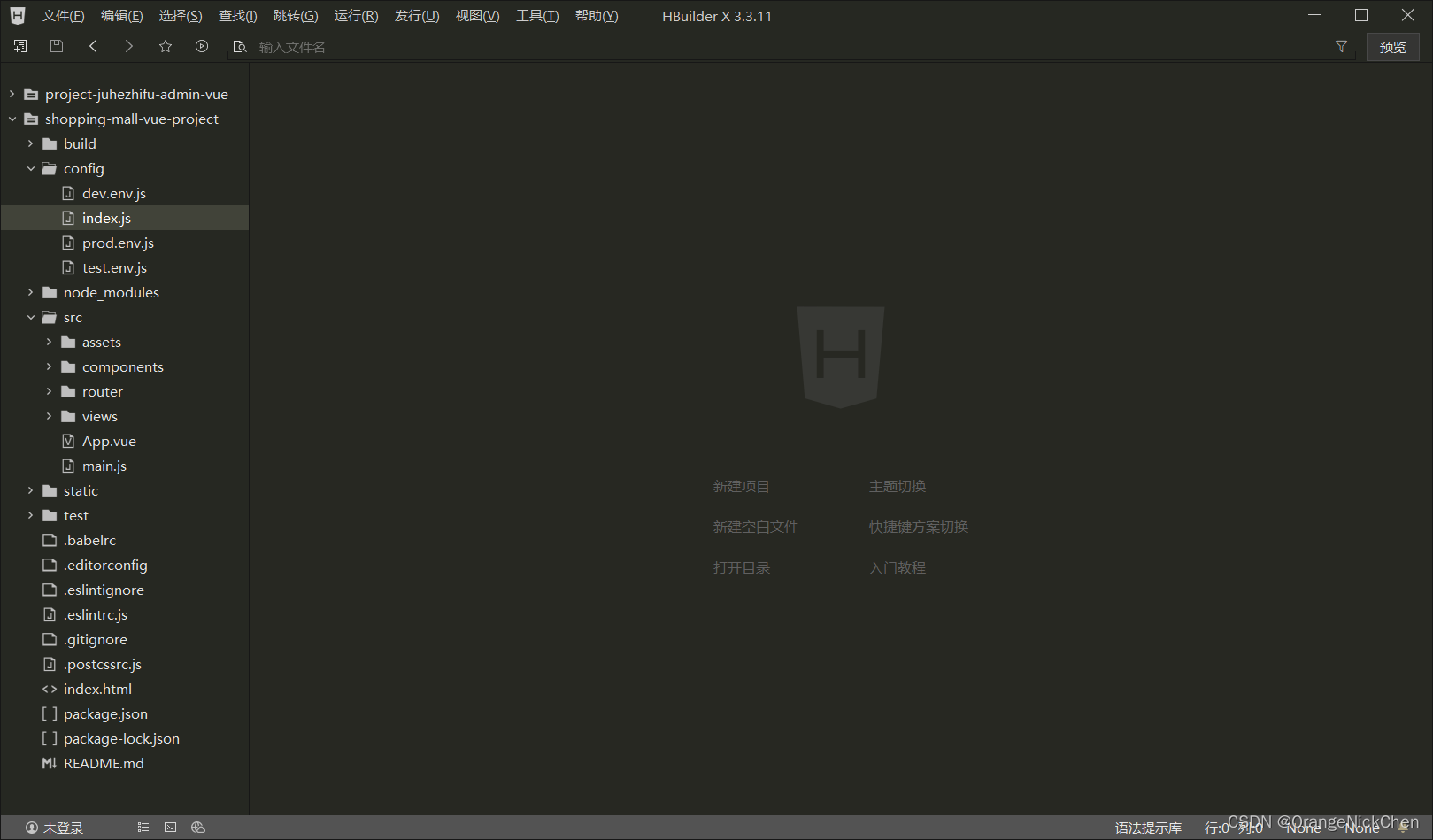
Task: Go forward with the right arrow icon
Action: coord(129,46)
